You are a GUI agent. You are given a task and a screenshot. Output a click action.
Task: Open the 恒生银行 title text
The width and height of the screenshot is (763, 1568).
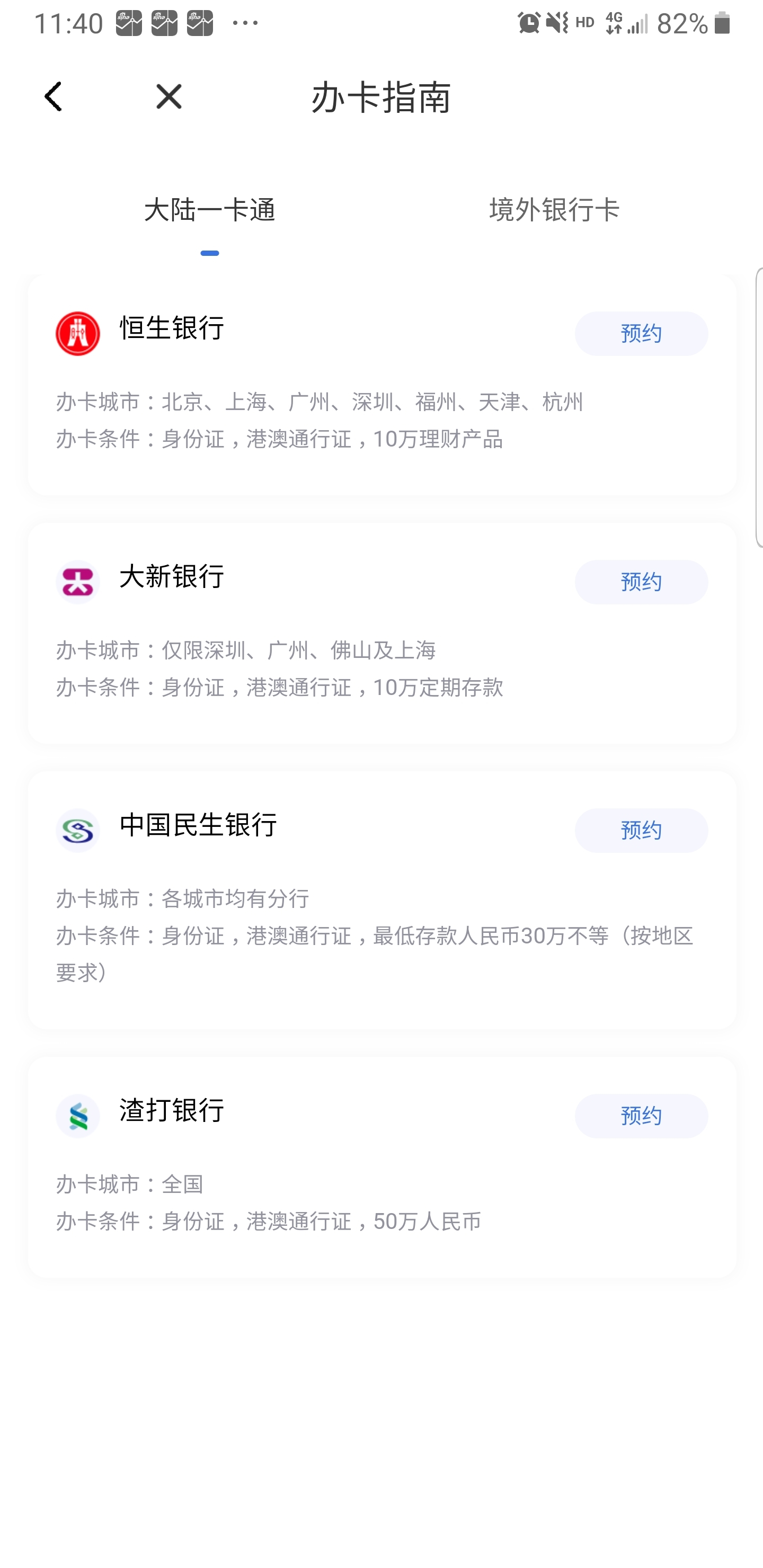point(172,328)
